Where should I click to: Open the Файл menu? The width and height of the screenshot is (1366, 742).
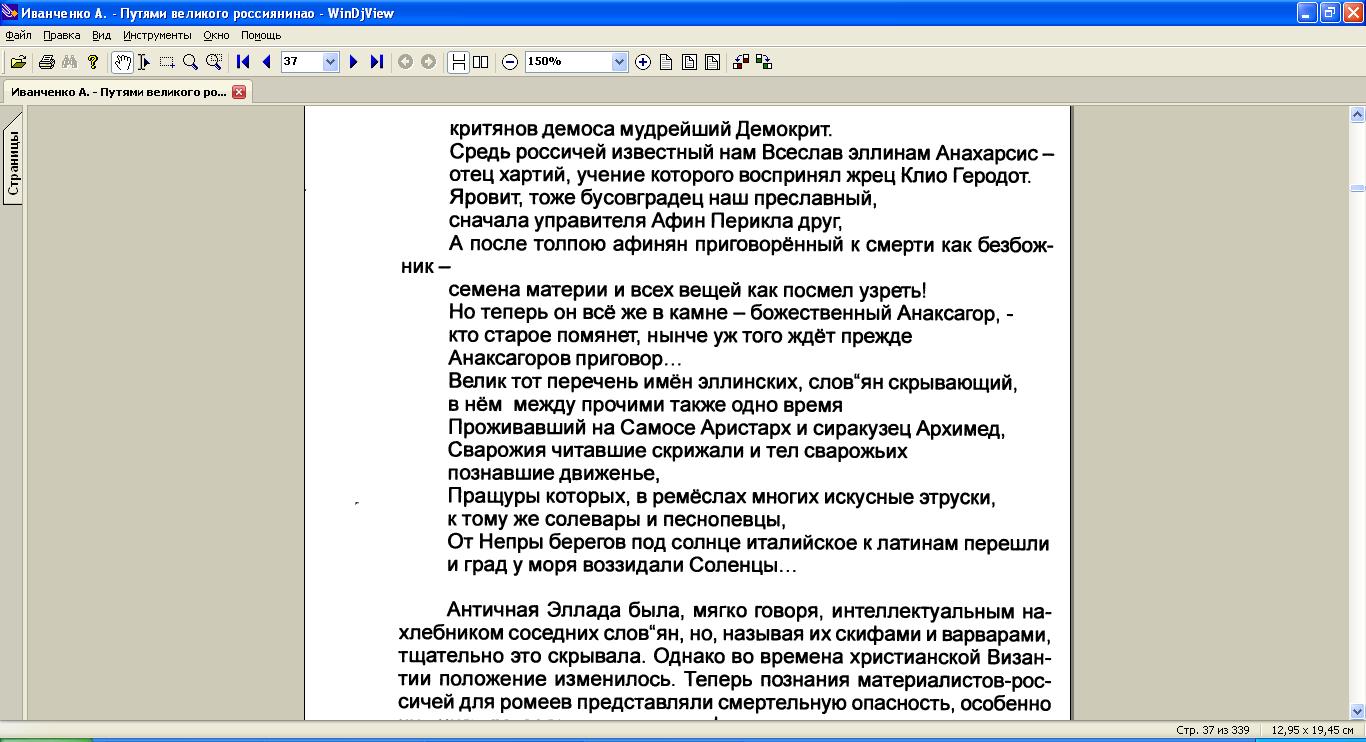pyautogui.click(x=18, y=35)
